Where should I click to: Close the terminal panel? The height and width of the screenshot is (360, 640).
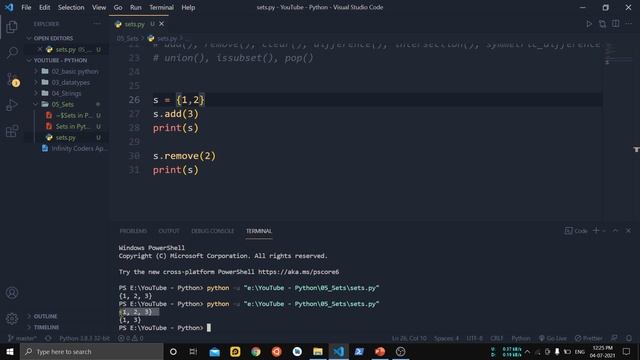[x=629, y=231]
